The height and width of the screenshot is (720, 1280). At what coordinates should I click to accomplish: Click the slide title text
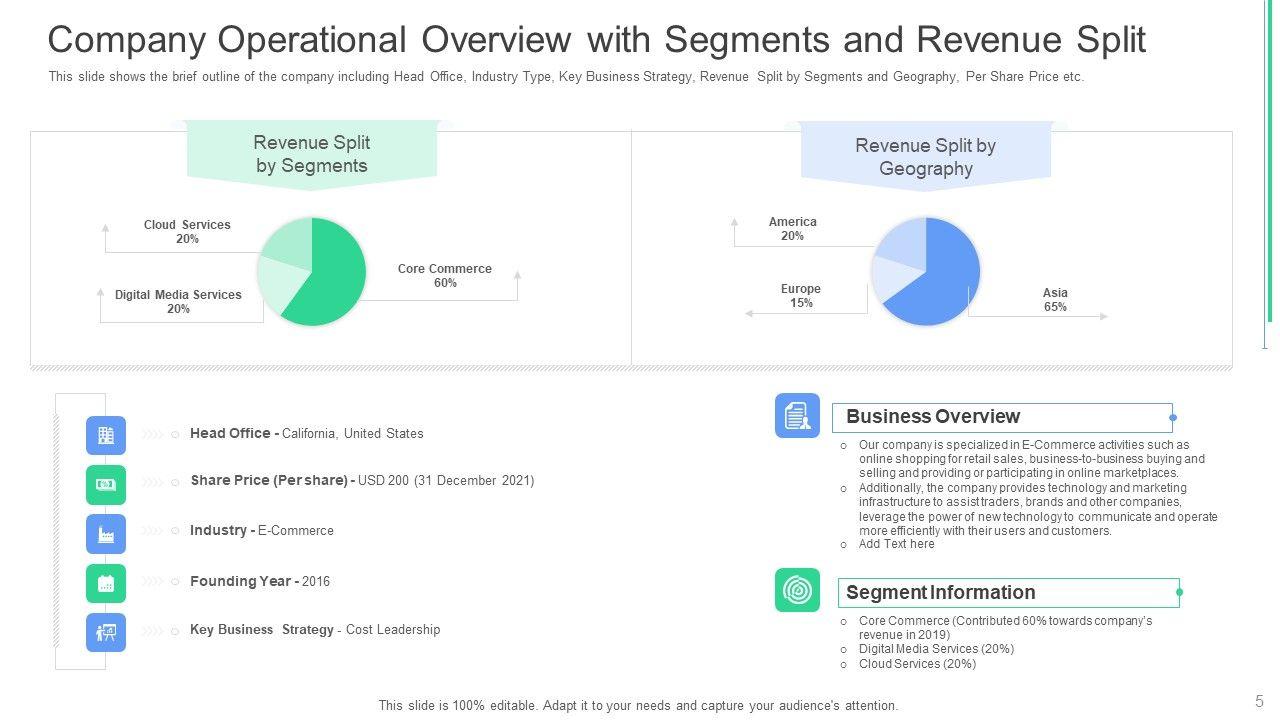coord(596,40)
